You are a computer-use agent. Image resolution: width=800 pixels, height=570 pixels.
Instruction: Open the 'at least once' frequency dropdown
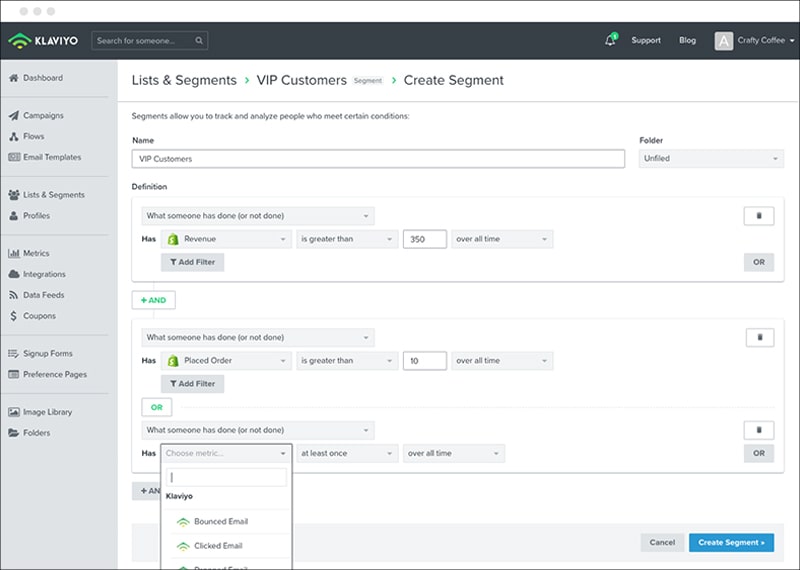coord(347,453)
